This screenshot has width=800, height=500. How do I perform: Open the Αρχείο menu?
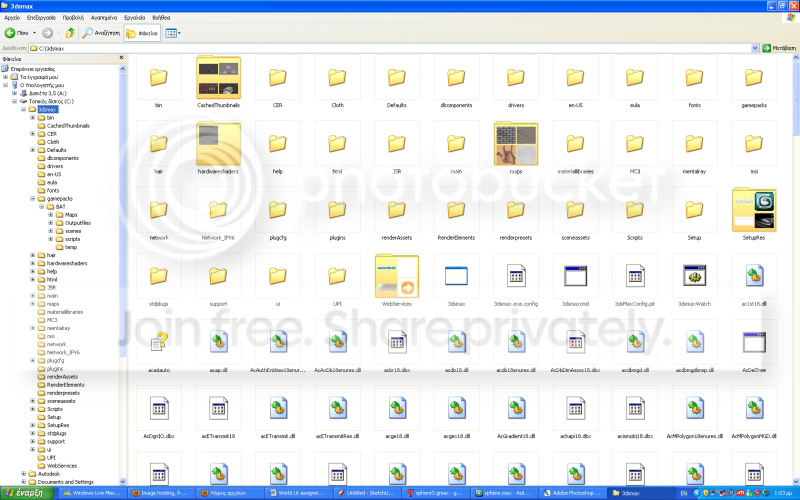pos(12,17)
